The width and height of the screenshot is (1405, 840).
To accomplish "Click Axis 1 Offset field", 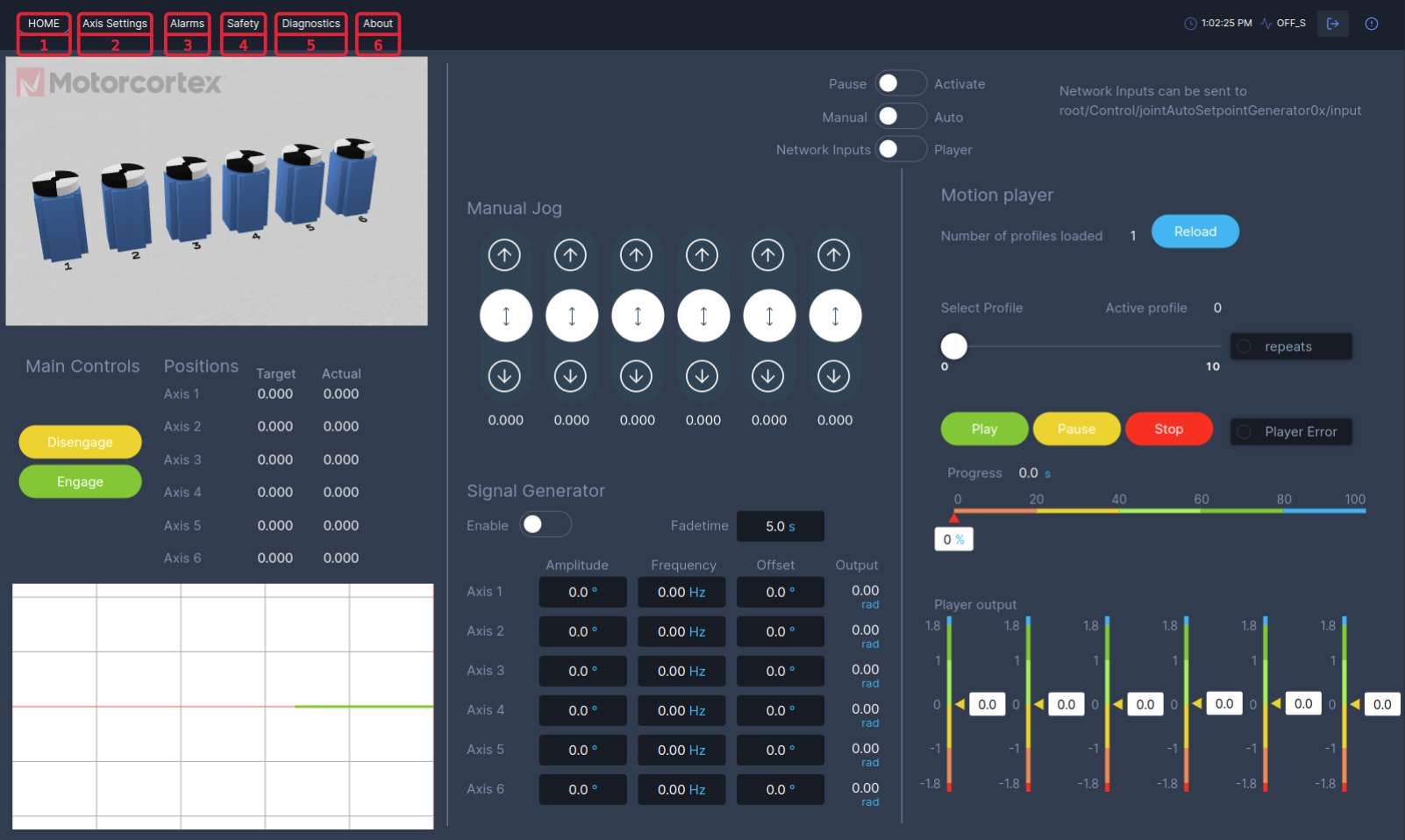I will tap(781, 592).
